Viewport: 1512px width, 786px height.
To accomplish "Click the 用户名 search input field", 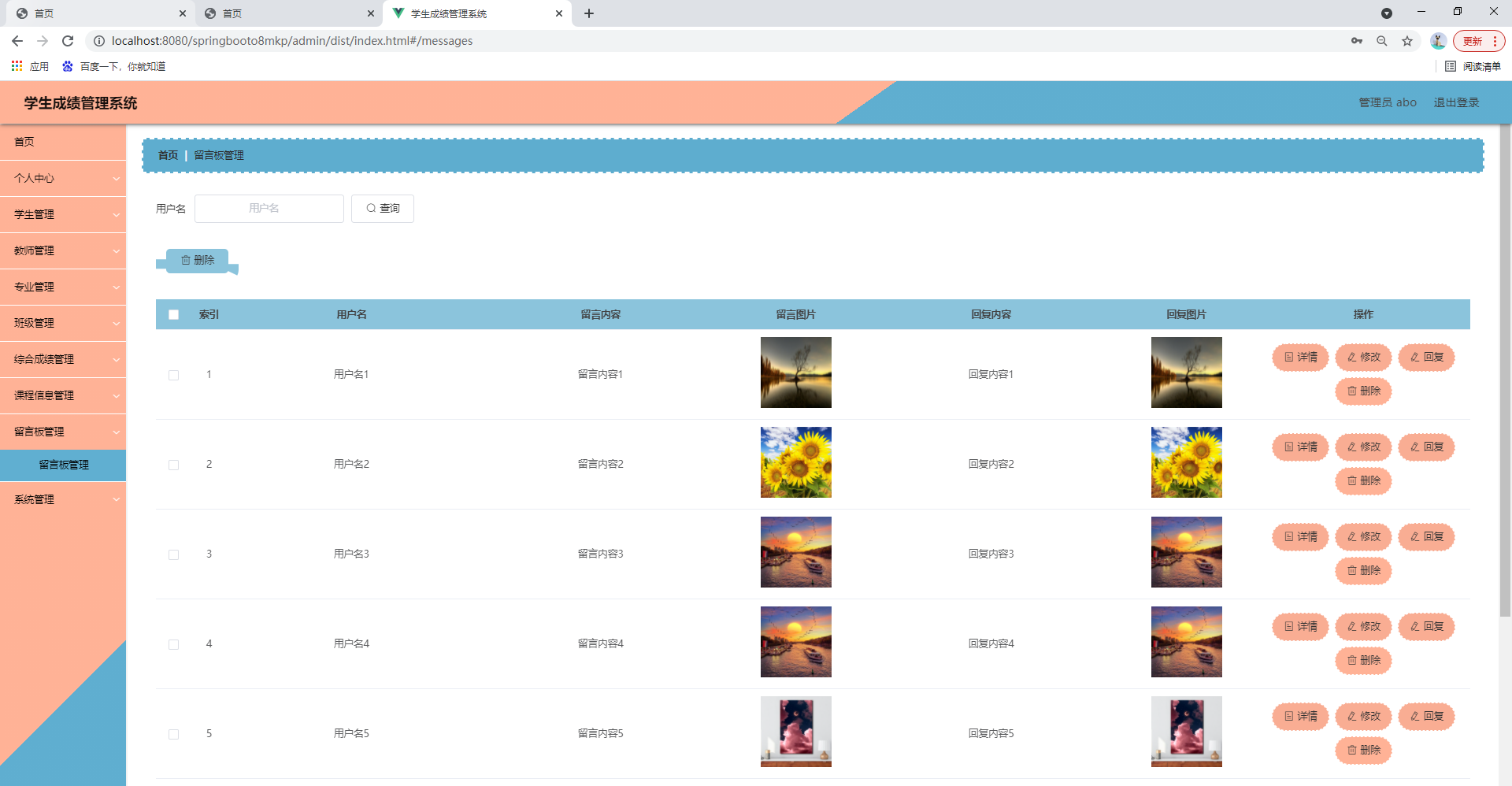I will 269,209.
